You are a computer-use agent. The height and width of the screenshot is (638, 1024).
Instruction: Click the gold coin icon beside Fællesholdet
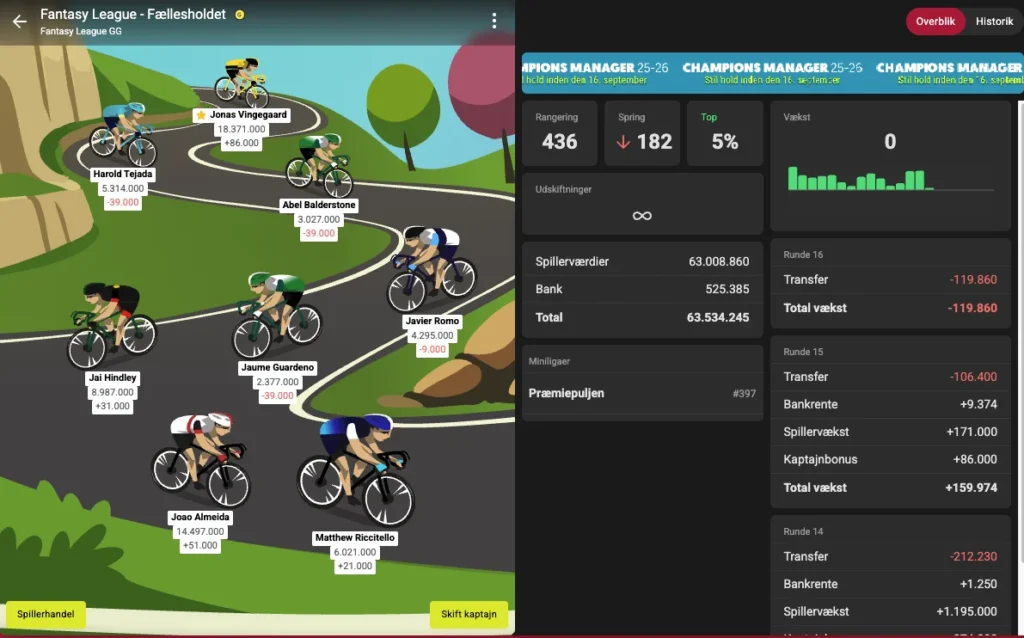pyautogui.click(x=240, y=14)
